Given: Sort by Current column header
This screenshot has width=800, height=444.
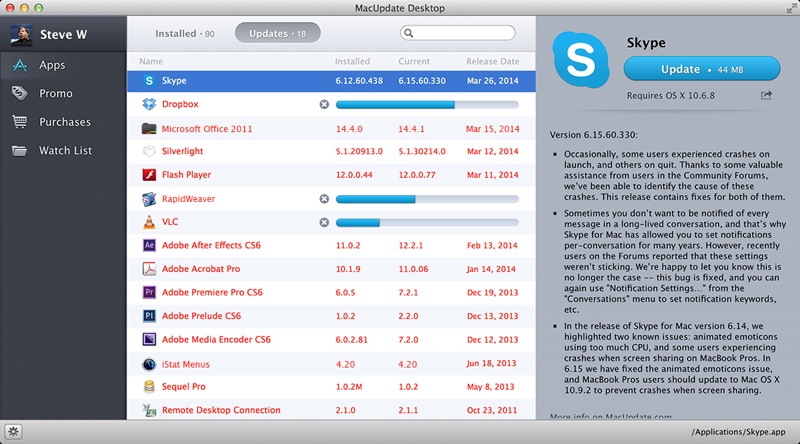Looking at the screenshot, I should pyautogui.click(x=414, y=61).
